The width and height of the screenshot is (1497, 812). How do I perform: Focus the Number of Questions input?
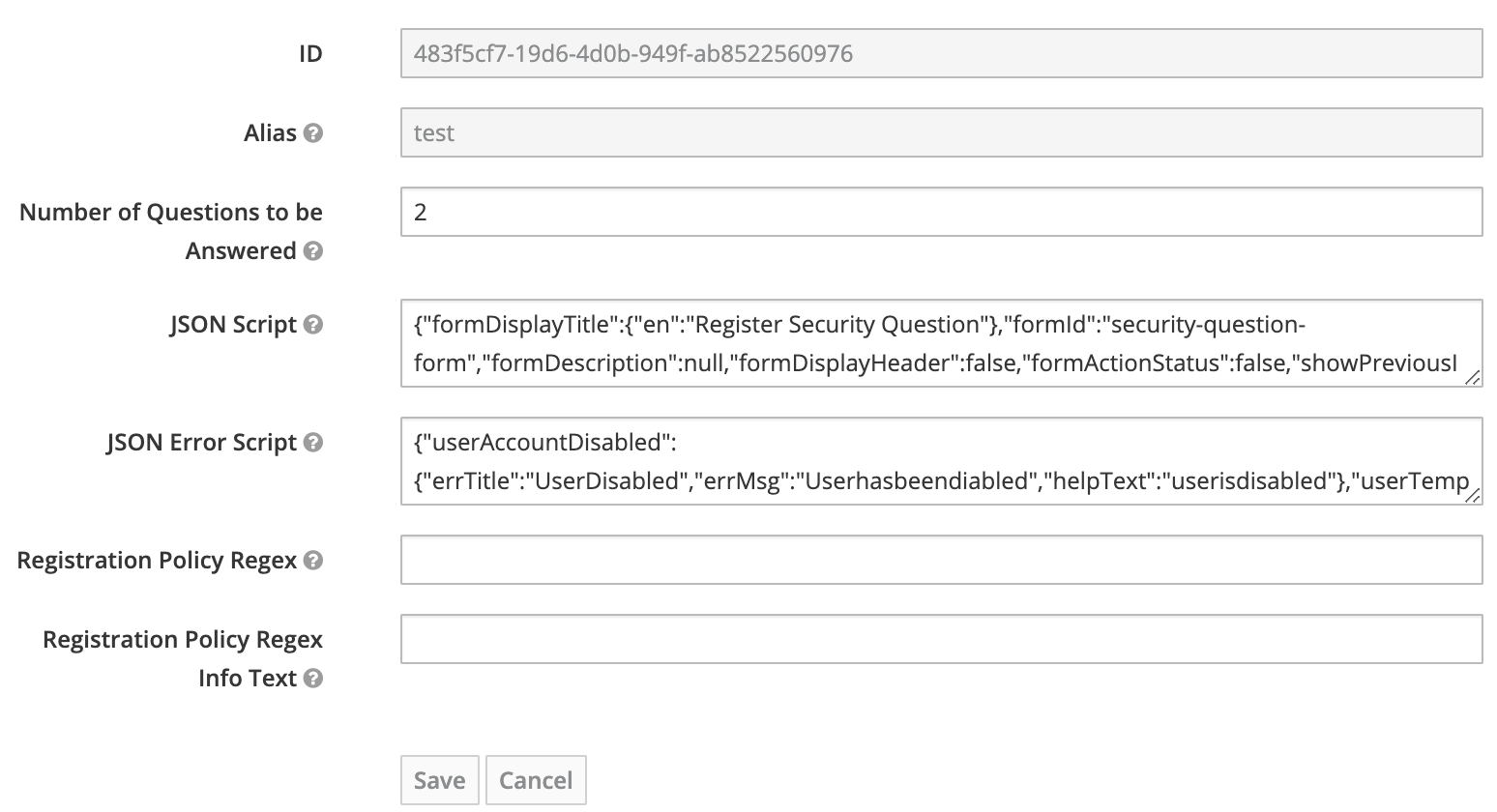tap(942, 212)
